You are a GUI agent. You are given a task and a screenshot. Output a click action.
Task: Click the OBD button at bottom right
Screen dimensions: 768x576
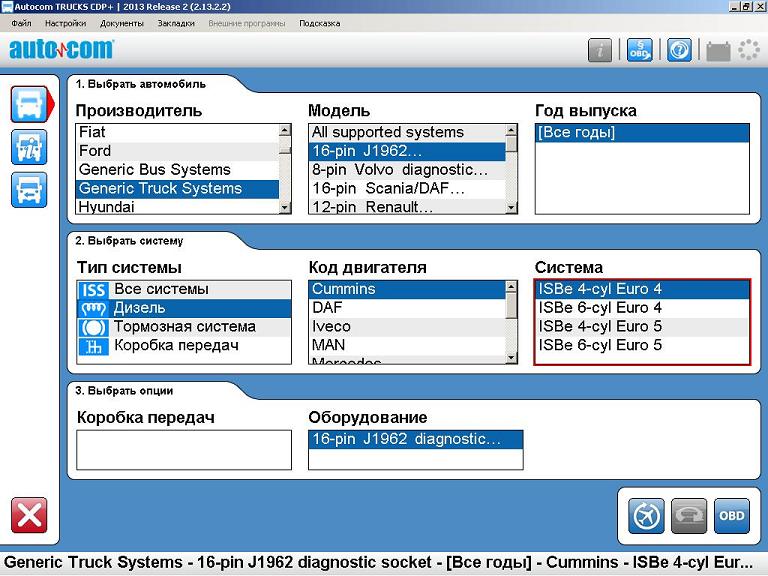732,516
